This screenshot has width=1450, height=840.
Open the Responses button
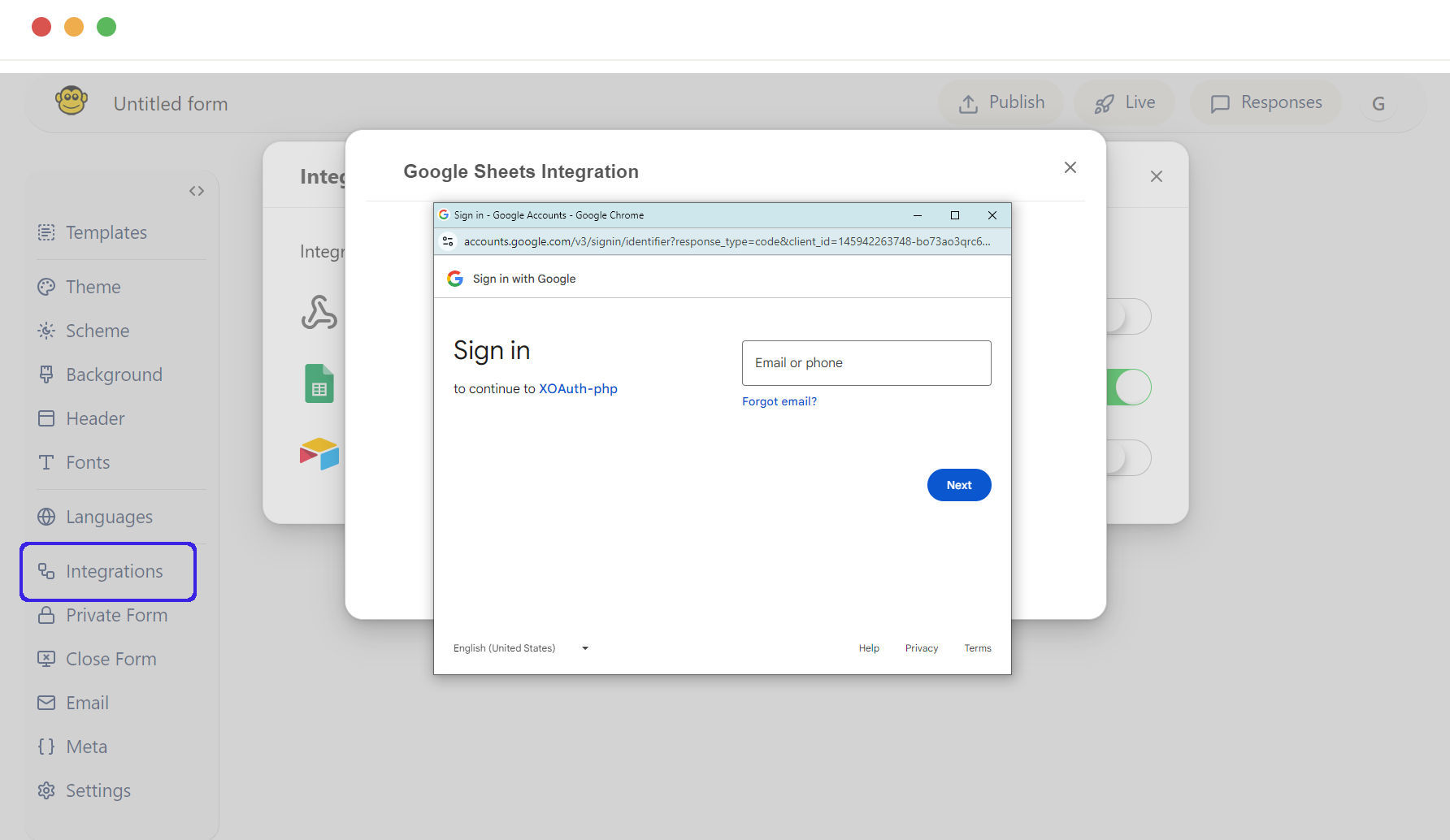[1265, 102]
